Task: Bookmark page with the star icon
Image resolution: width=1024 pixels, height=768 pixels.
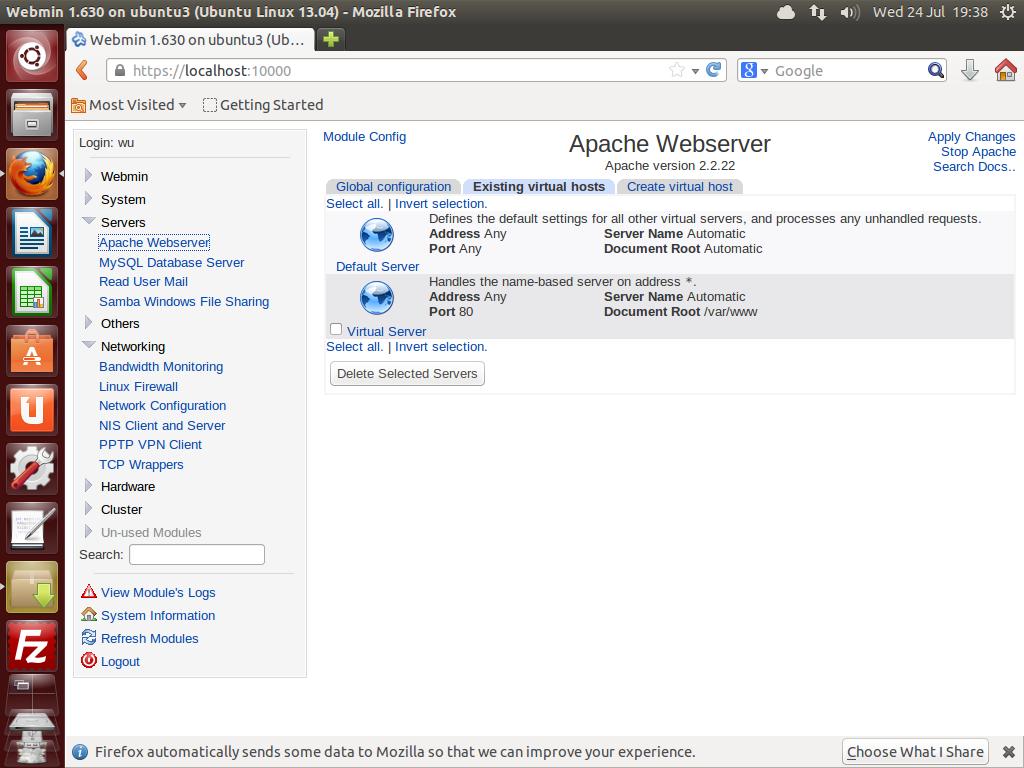Action: 677,70
